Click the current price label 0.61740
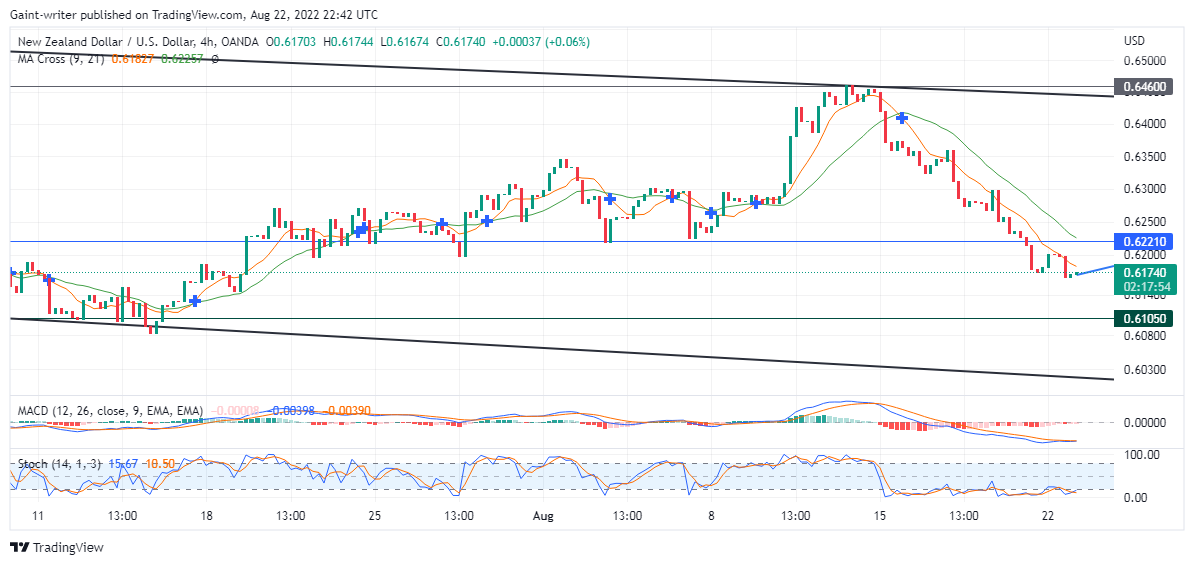 [1145, 273]
